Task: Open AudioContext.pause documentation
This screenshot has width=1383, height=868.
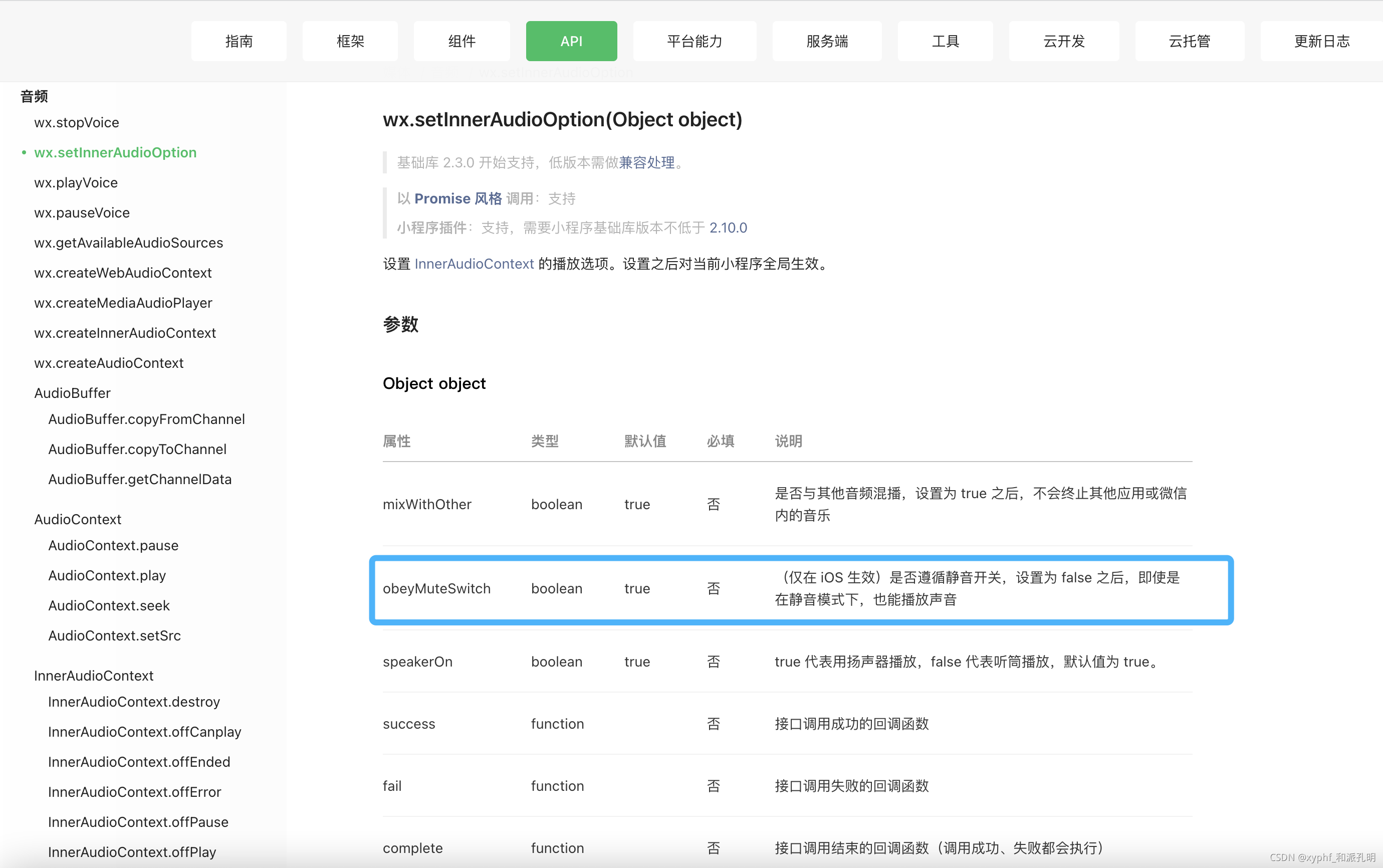Action: (112, 545)
